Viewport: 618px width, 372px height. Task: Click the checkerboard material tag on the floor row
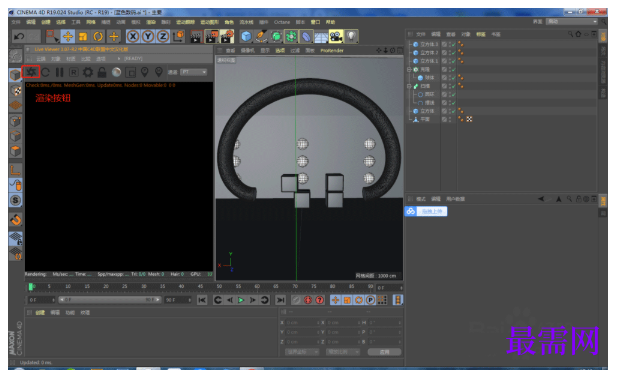[x=469, y=119]
